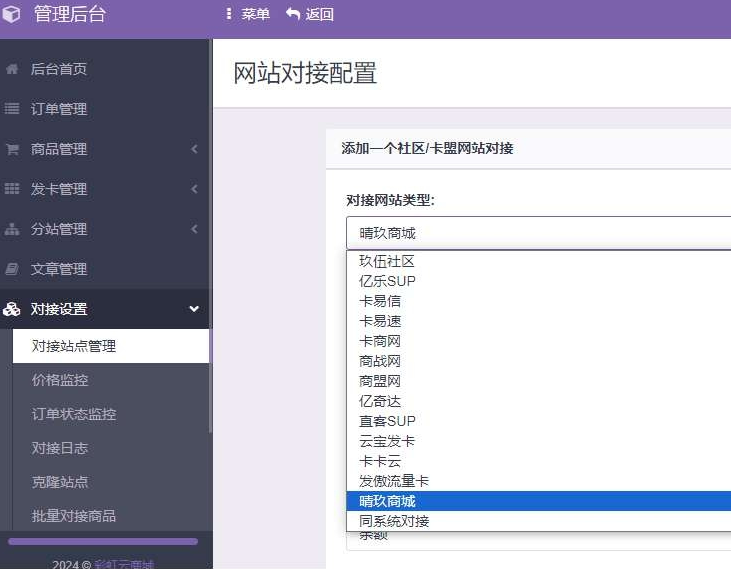The width and height of the screenshot is (731, 569).
Task: Open 对接日志 in the sidebar
Action: pos(60,448)
